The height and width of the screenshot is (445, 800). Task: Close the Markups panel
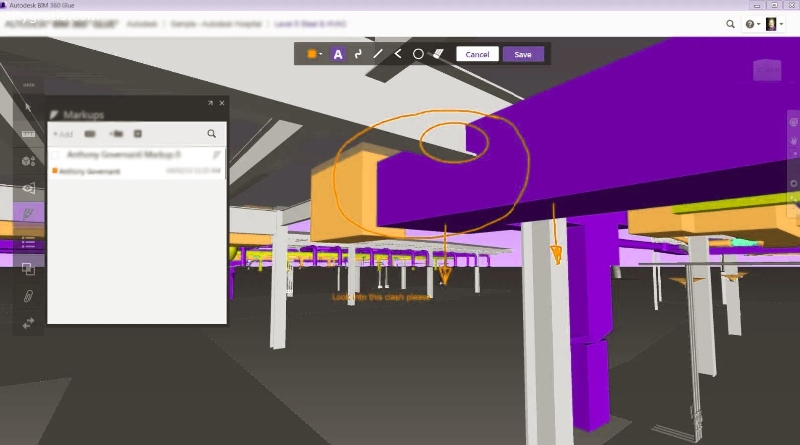pyautogui.click(x=222, y=103)
